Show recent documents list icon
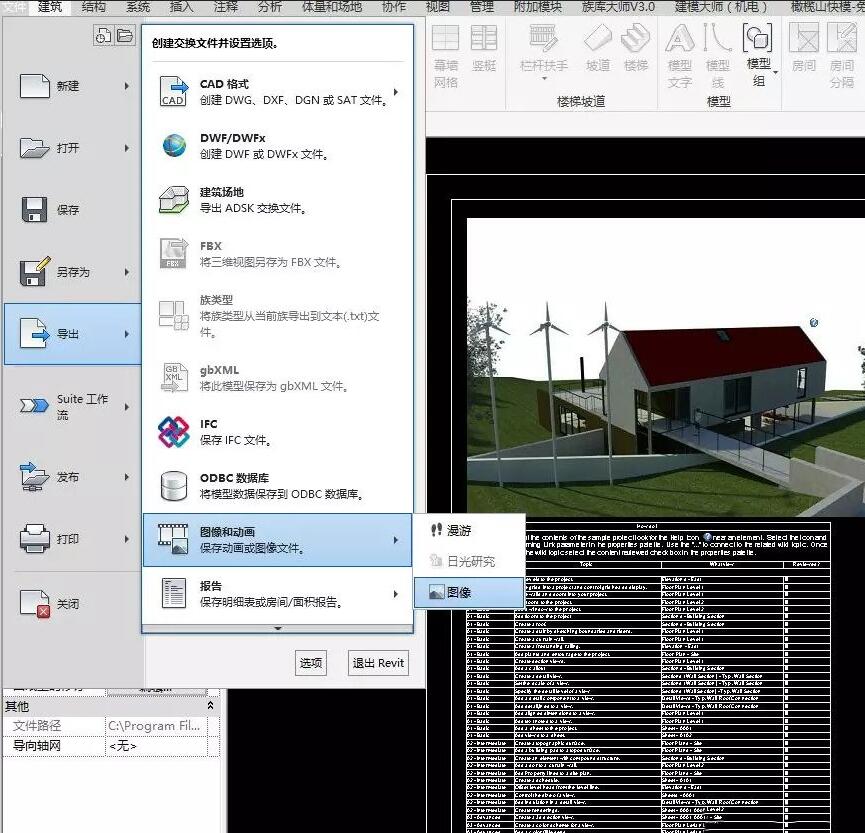Viewport: 865px width, 833px height. click(x=103, y=36)
